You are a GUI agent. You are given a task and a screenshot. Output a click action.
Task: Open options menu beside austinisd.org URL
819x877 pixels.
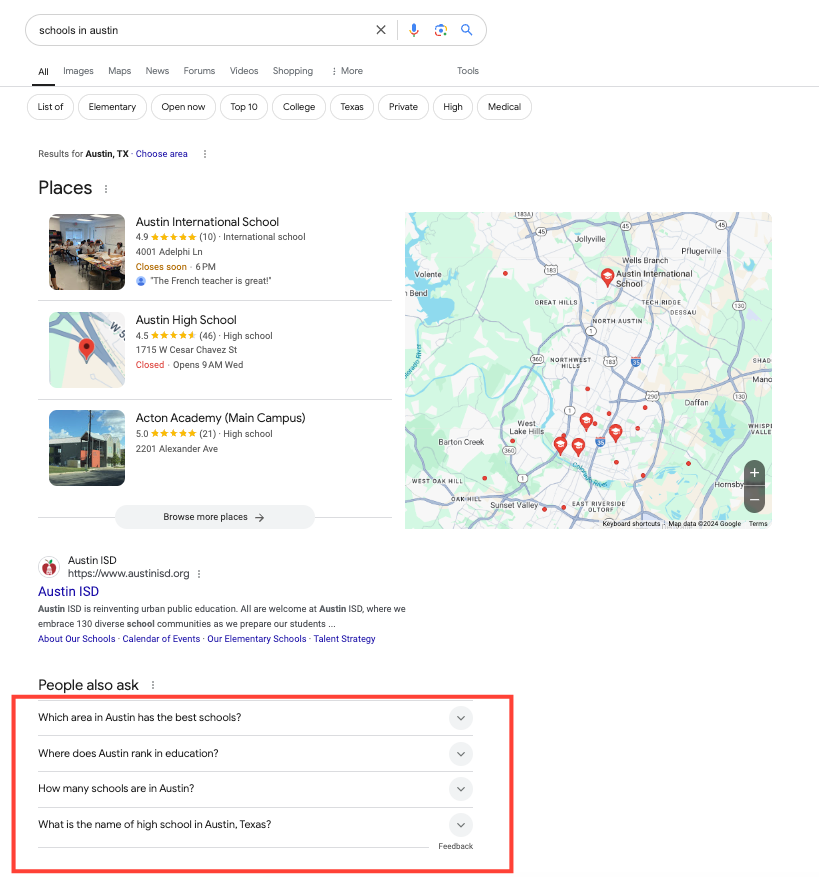tap(199, 574)
